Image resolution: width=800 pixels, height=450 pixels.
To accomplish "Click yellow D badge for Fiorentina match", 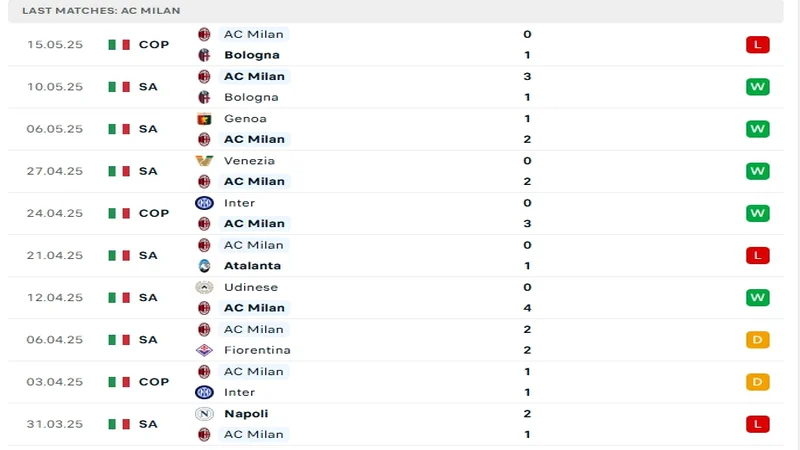I will pos(757,340).
